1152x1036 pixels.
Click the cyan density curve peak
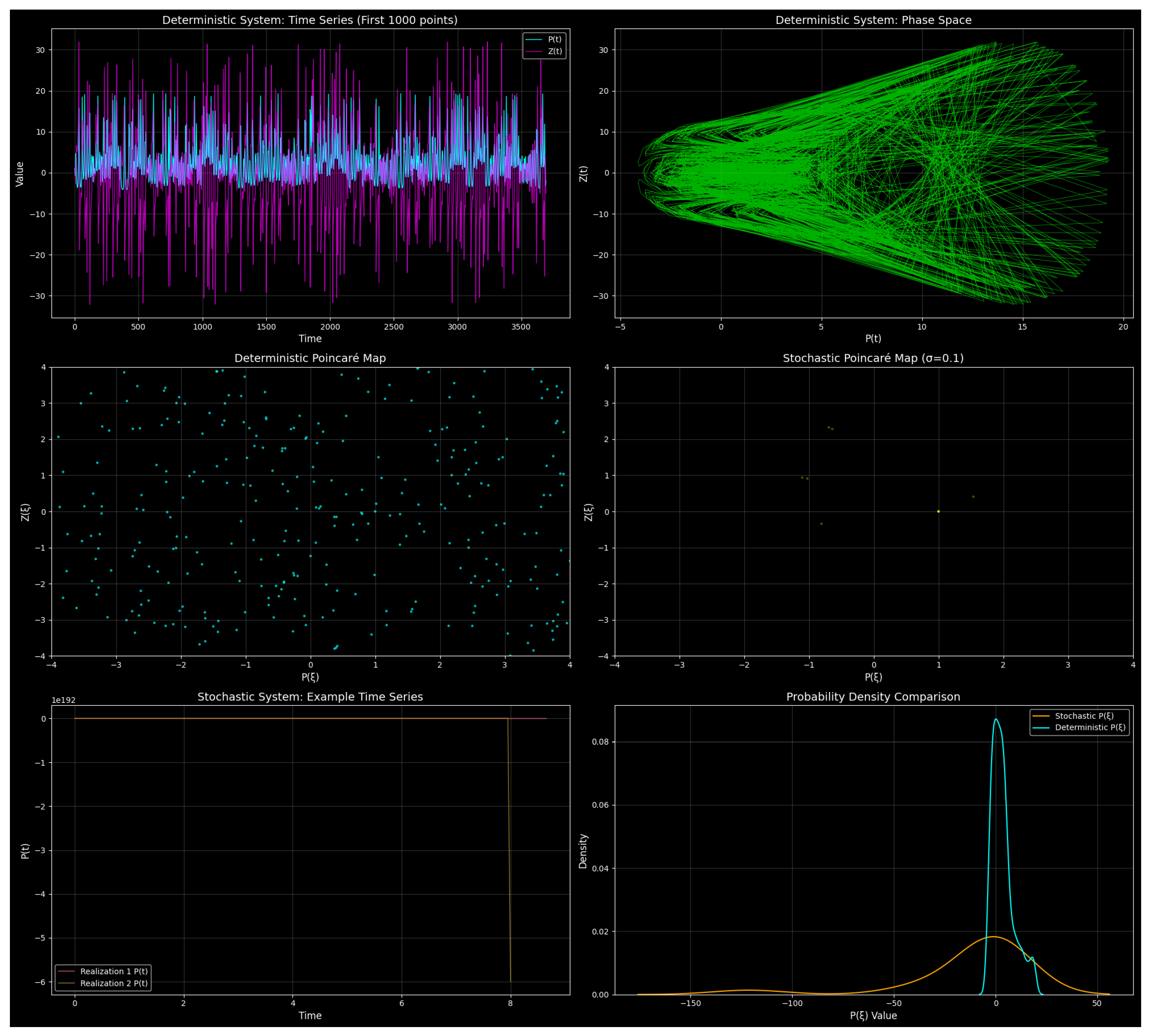995,719
